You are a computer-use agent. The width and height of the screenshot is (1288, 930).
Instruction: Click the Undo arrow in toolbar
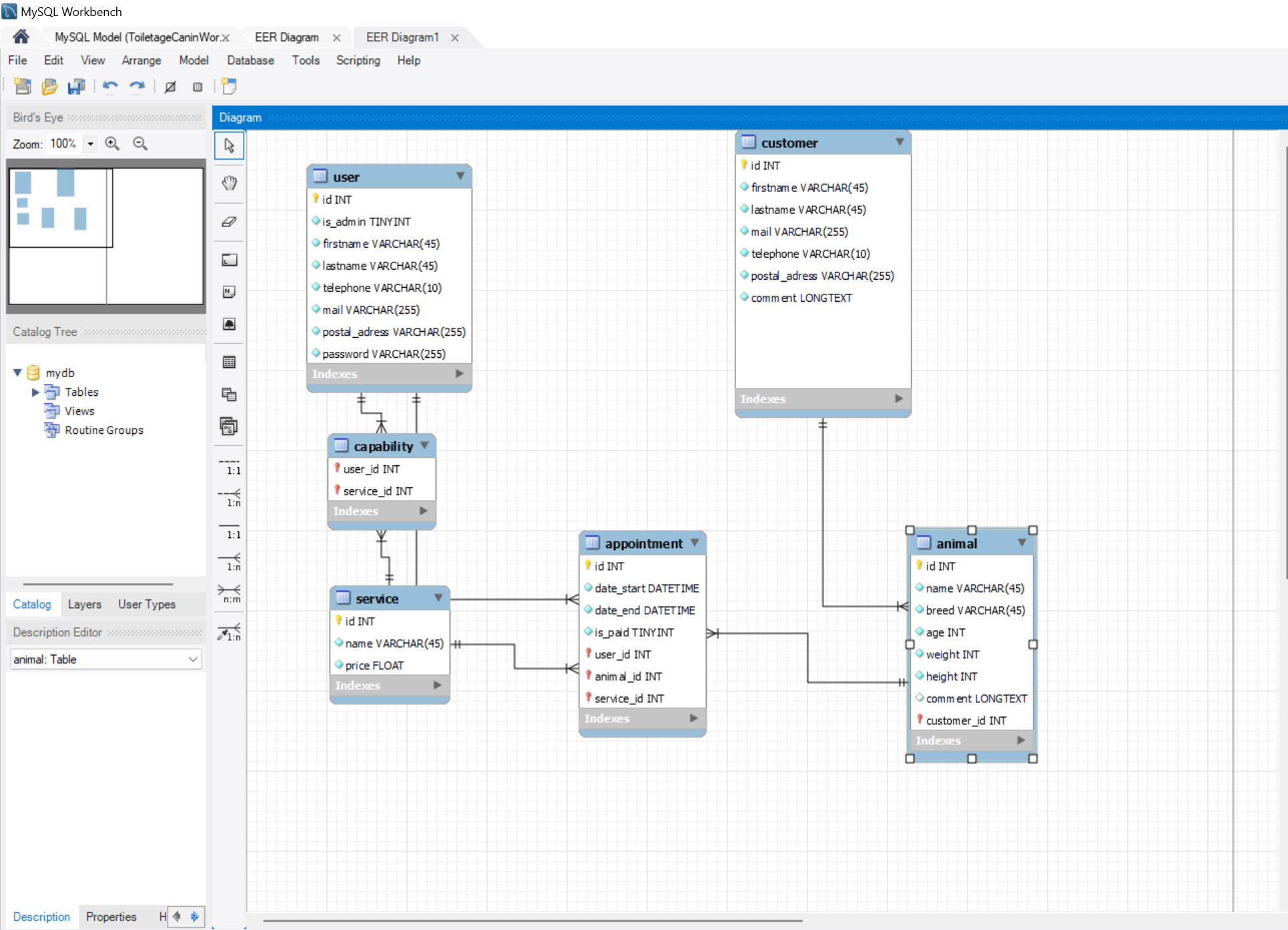pos(110,86)
